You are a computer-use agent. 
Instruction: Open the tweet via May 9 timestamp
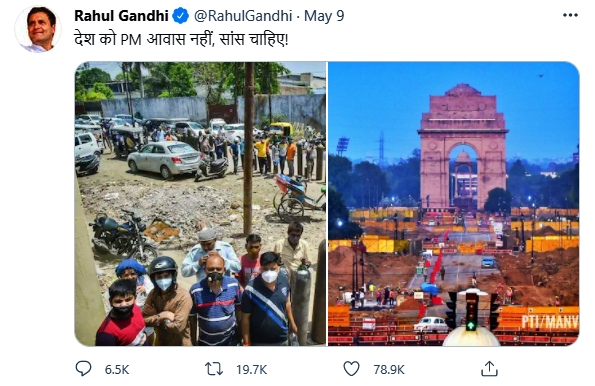(324, 16)
